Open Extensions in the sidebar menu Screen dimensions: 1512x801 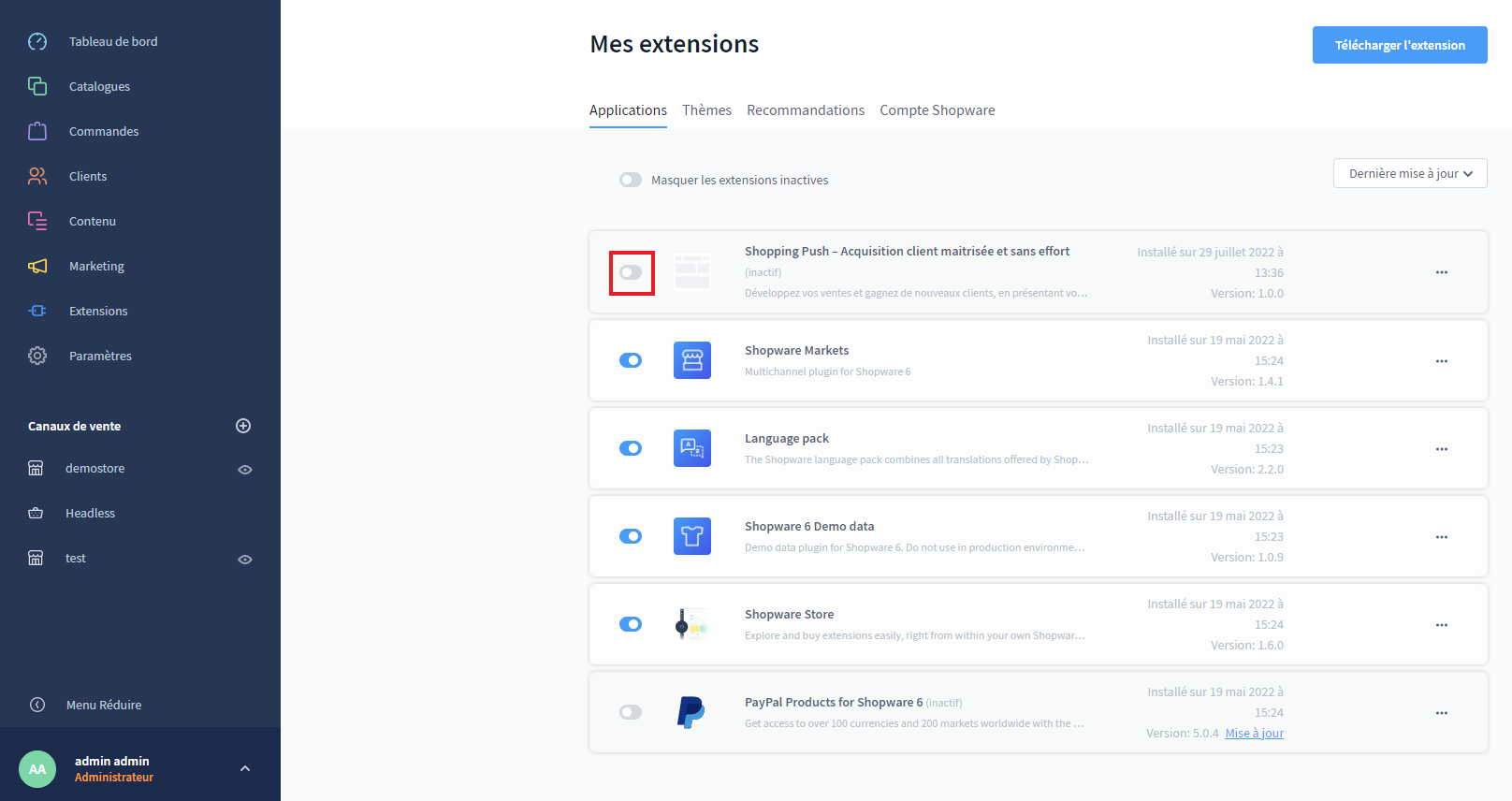[x=98, y=311]
